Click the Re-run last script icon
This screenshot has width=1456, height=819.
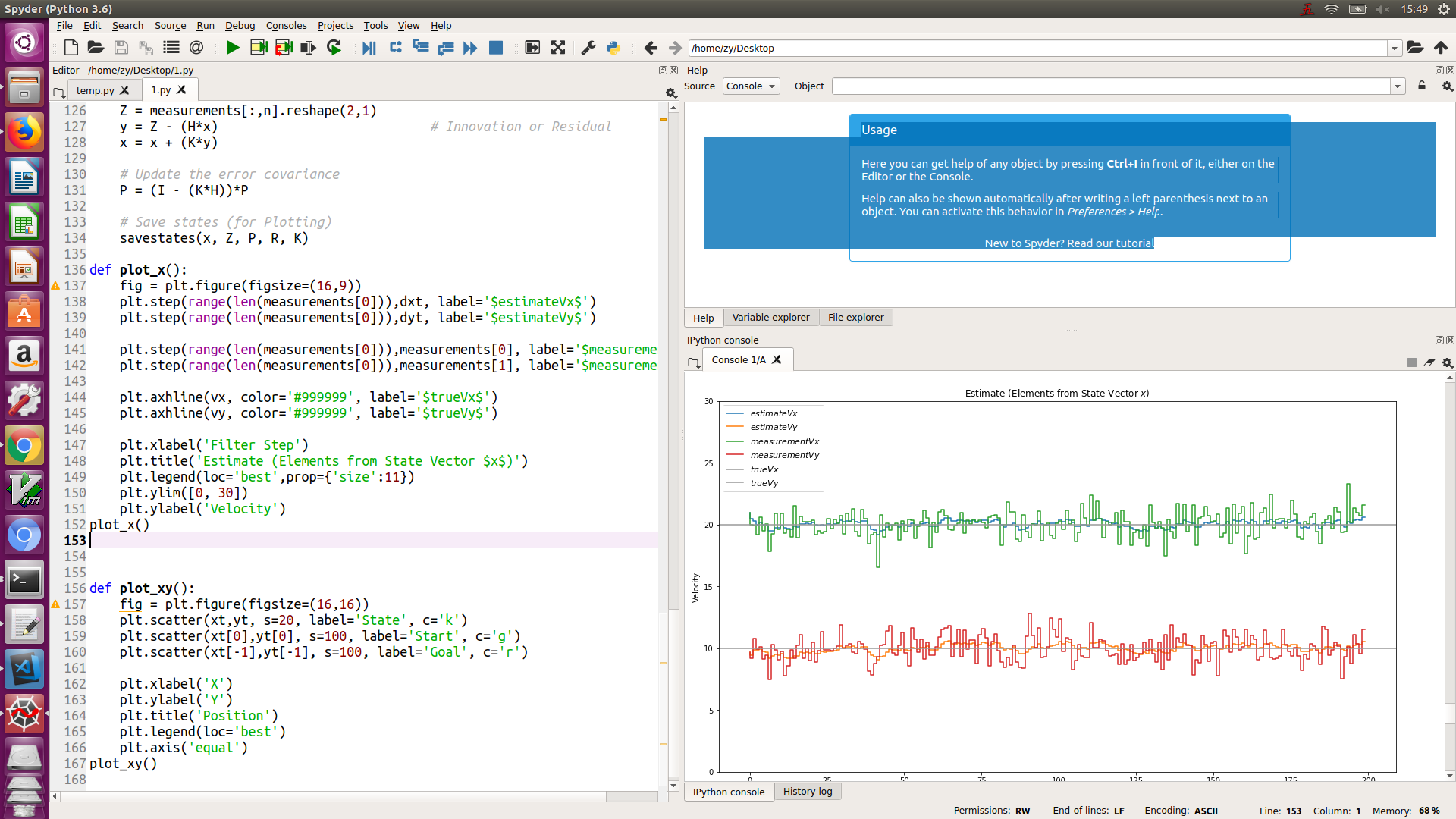point(334,48)
